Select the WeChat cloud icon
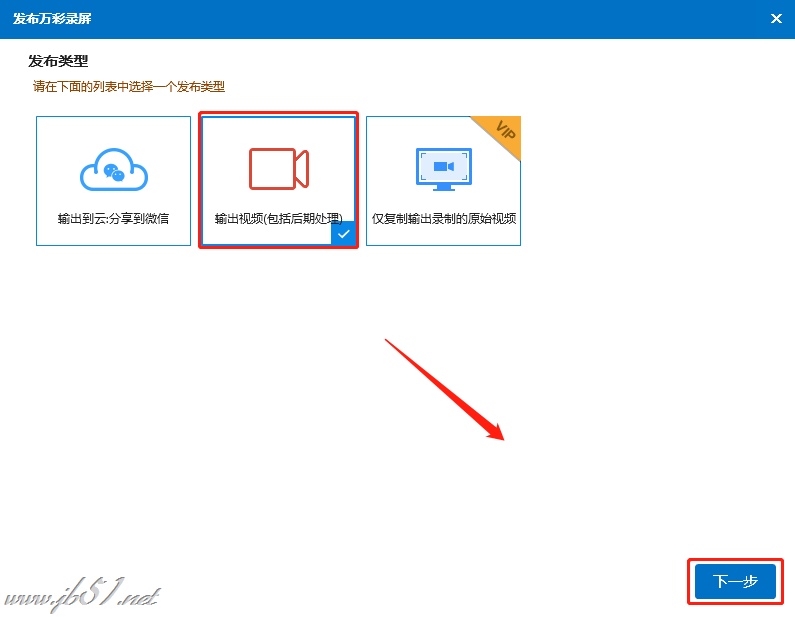This screenshot has height=617, width=795. (114, 169)
